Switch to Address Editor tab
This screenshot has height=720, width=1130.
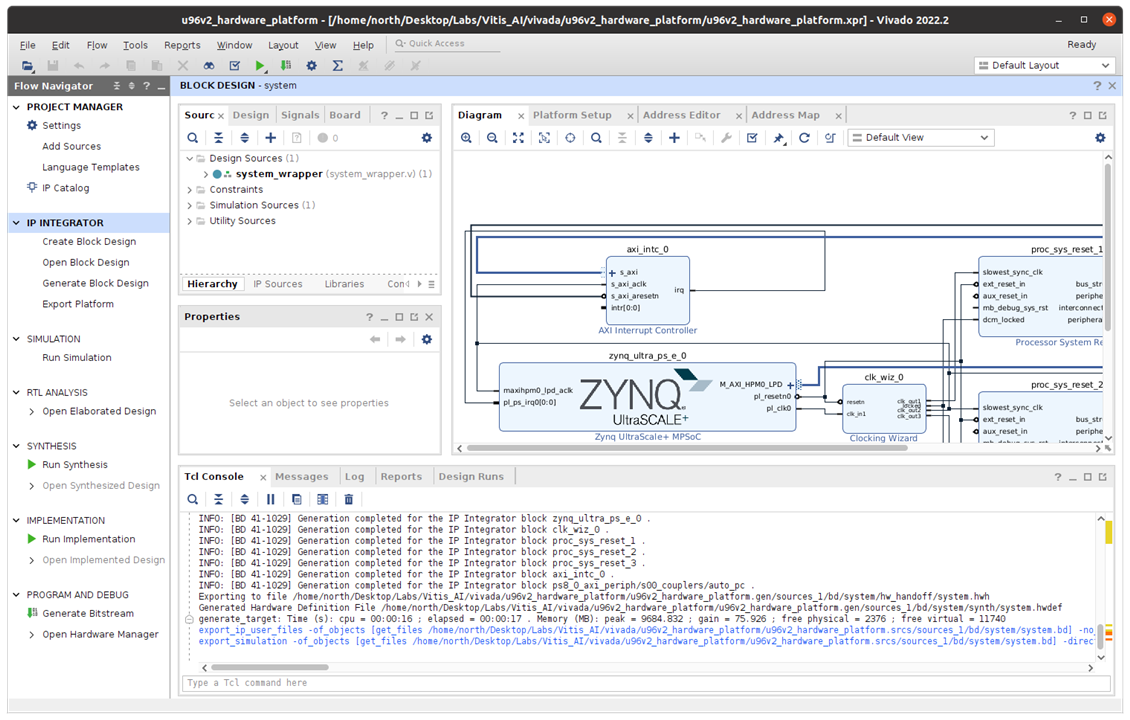pyautogui.click(x=682, y=115)
